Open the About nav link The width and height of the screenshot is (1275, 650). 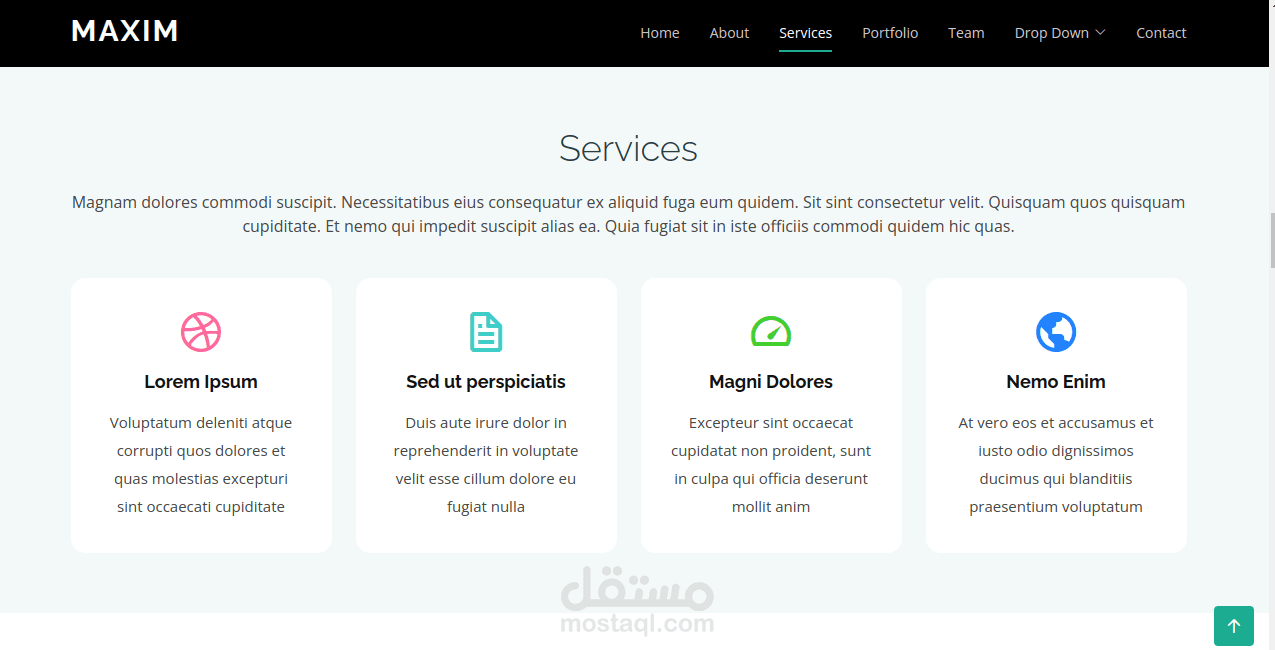pyautogui.click(x=729, y=33)
